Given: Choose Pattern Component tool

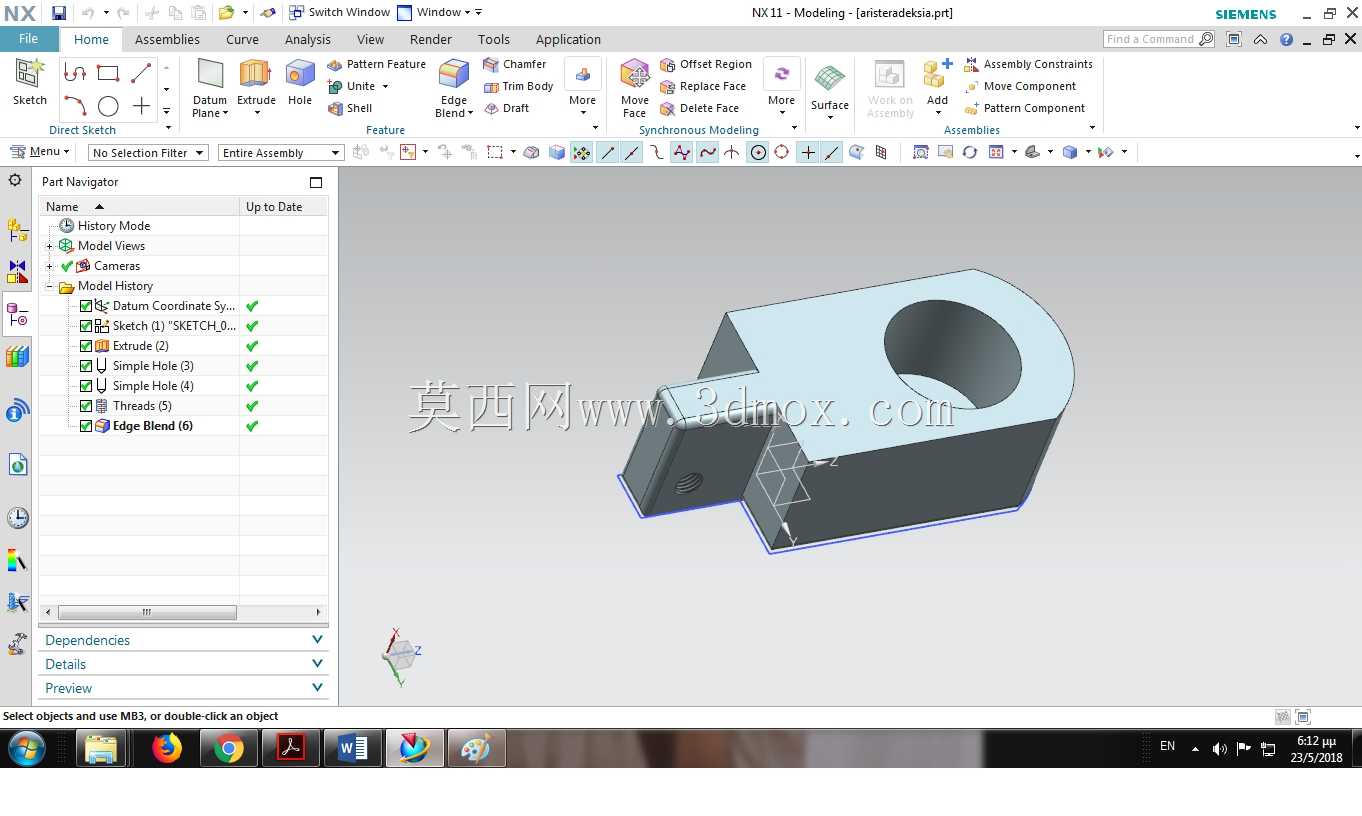Looking at the screenshot, I should coord(1024,108).
